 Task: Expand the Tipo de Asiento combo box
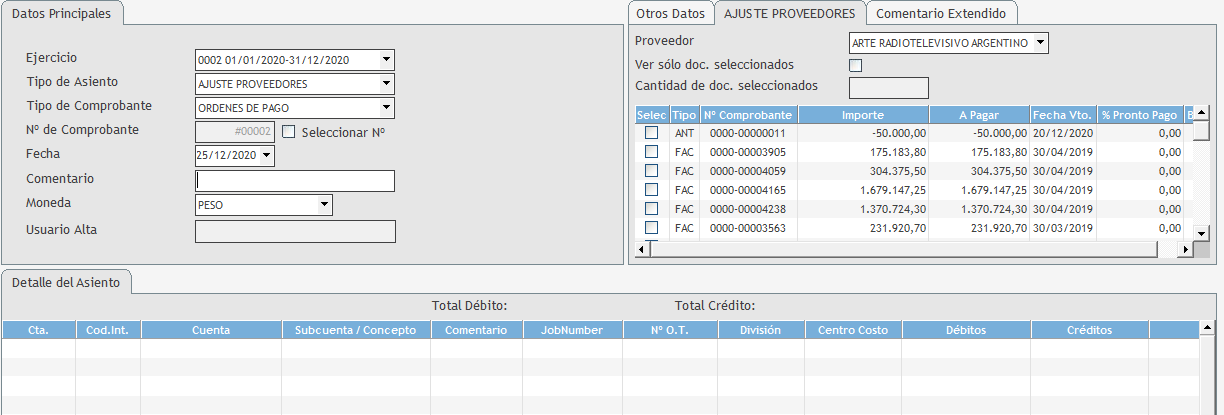[386, 84]
